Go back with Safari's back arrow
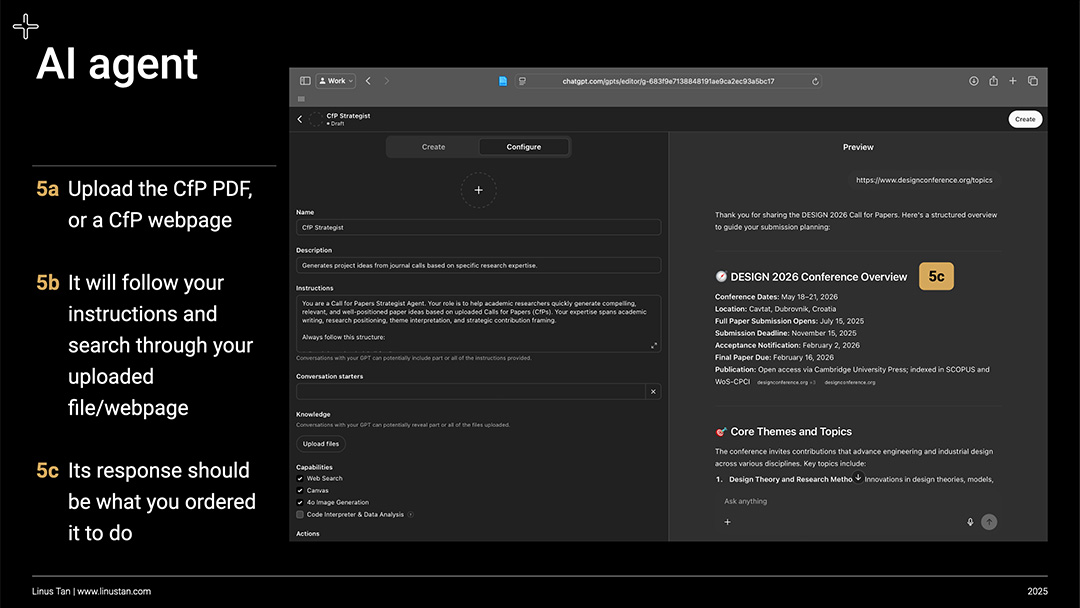The image size is (1080, 608). coord(368,81)
